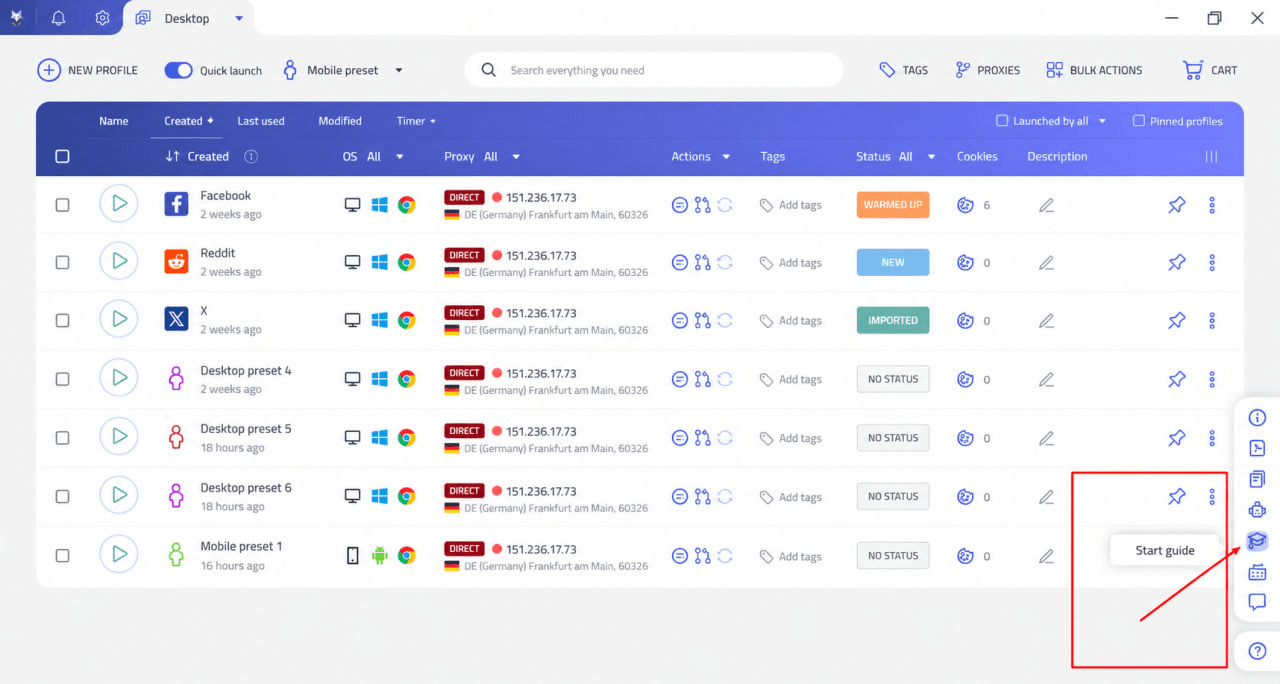
Task: Toggle the Quick launch switch
Action: 178,70
